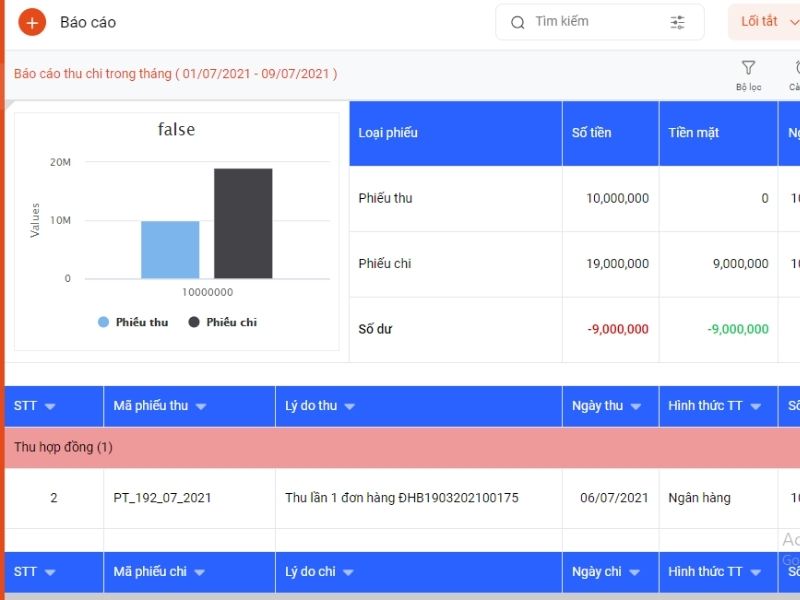The width and height of the screenshot is (800, 600).
Task: Toggle Phiếu thu legend series
Action: point(133,322)
